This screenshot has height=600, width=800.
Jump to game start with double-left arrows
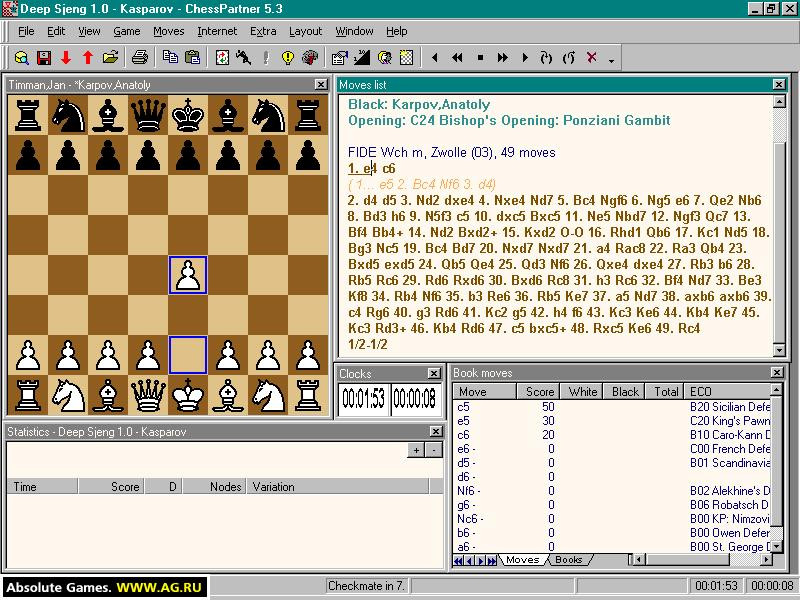pos(457,58)
